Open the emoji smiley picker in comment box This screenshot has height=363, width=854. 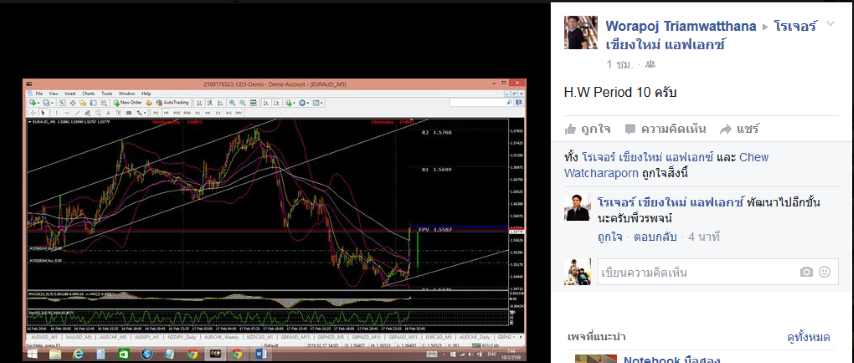[825, 271]
